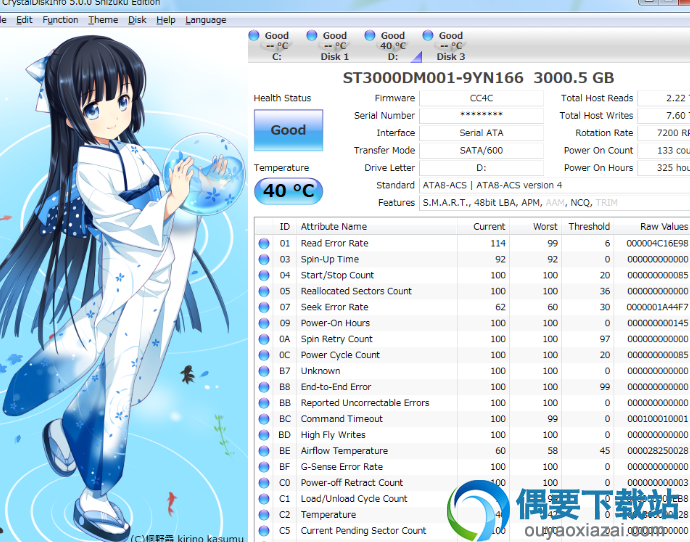Open the Theme menu
The height and width of the screenshot is (542, 690).
click(x=103, y=20)
